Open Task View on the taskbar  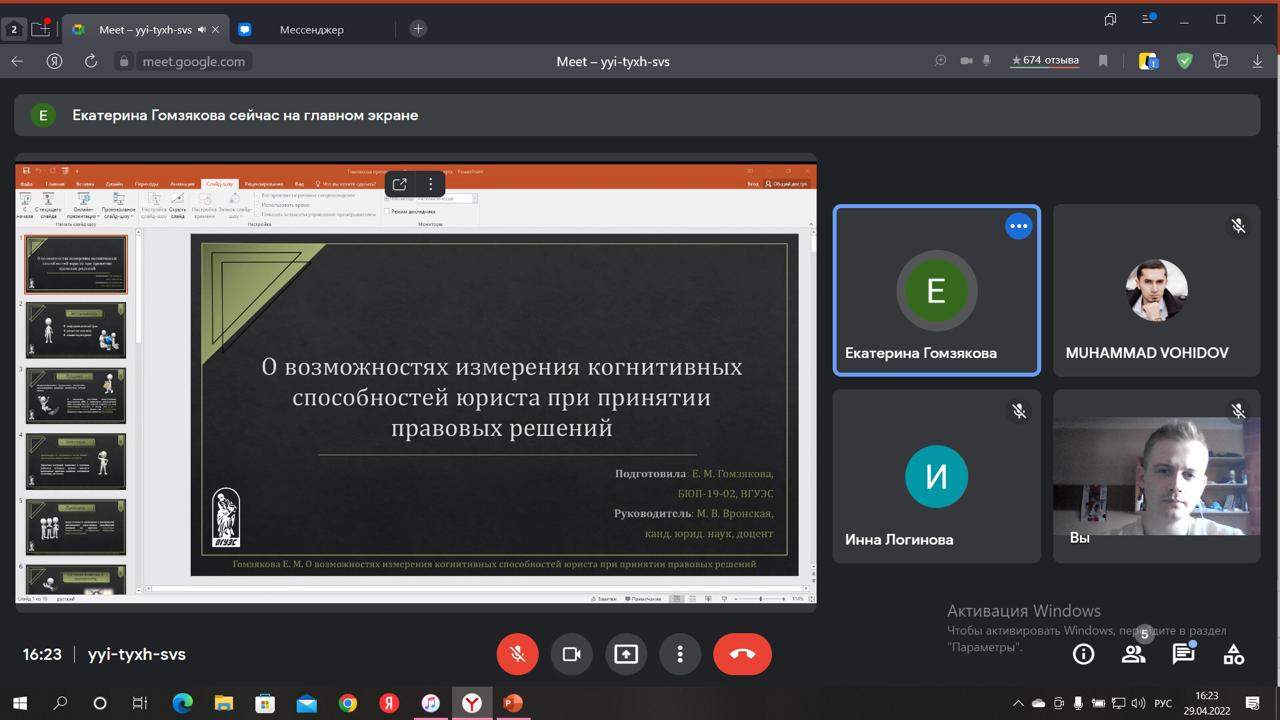(140, 703)
